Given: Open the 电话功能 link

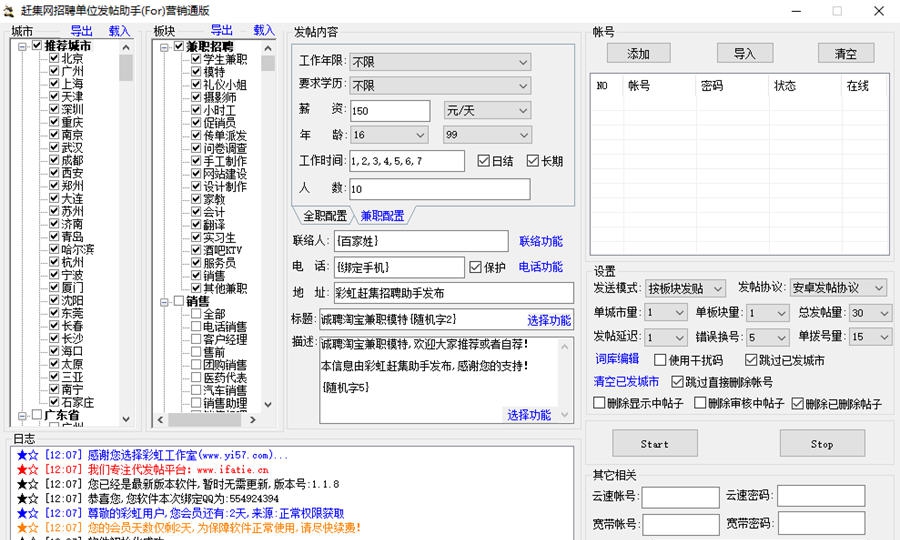Looking at the screenshot, I should click(541, 266).
